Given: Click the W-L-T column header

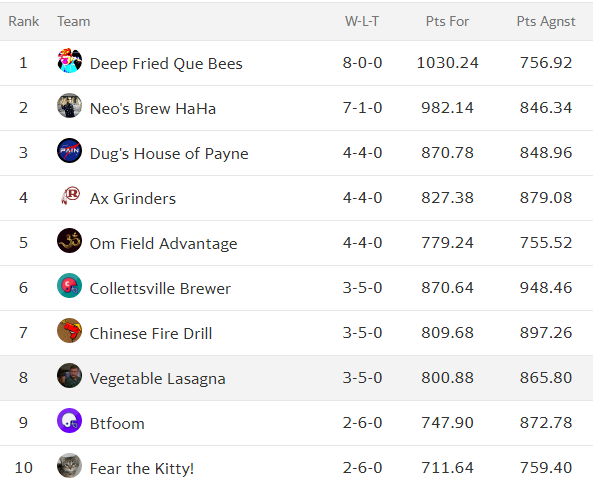Looking at the screenshot, I should click(362, 21).
